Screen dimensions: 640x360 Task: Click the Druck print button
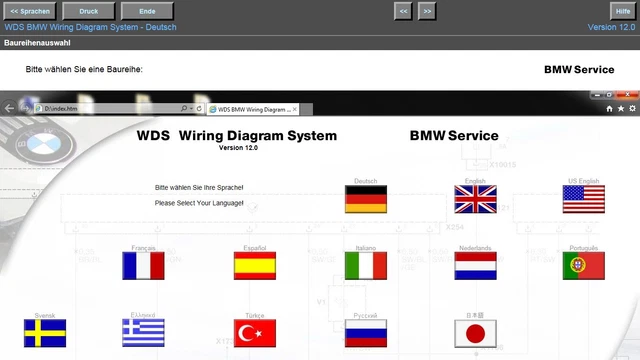pyautogui.click(x=89, y=11)
